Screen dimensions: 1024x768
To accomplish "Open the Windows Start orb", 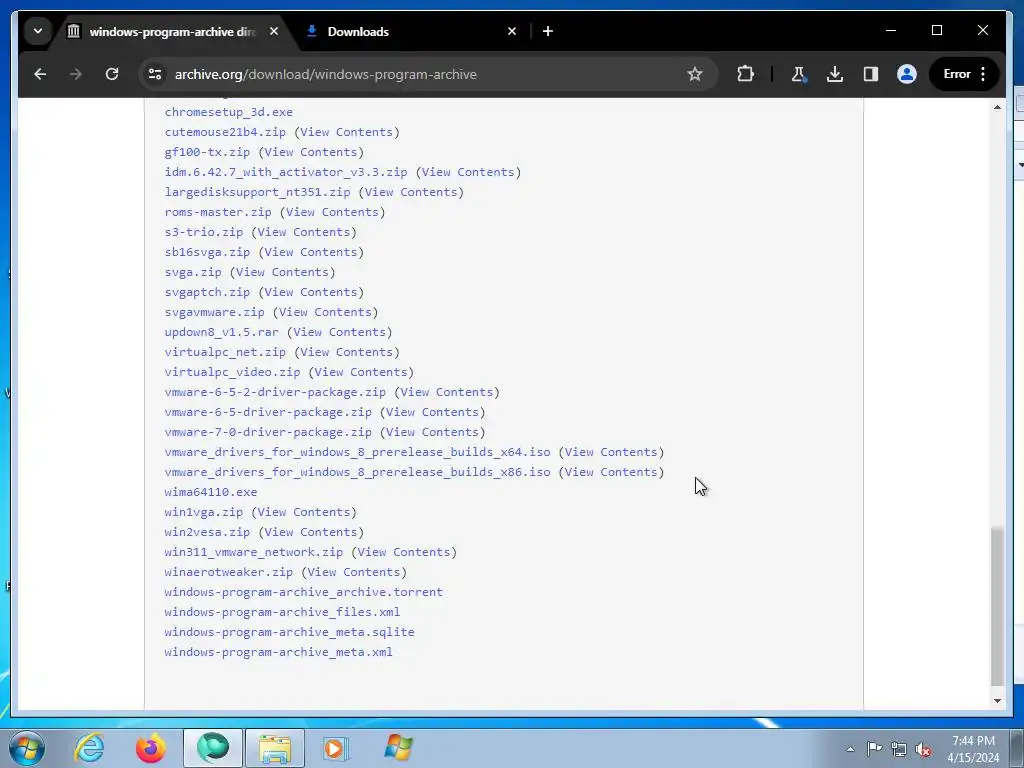I will (x=27, y=748).
